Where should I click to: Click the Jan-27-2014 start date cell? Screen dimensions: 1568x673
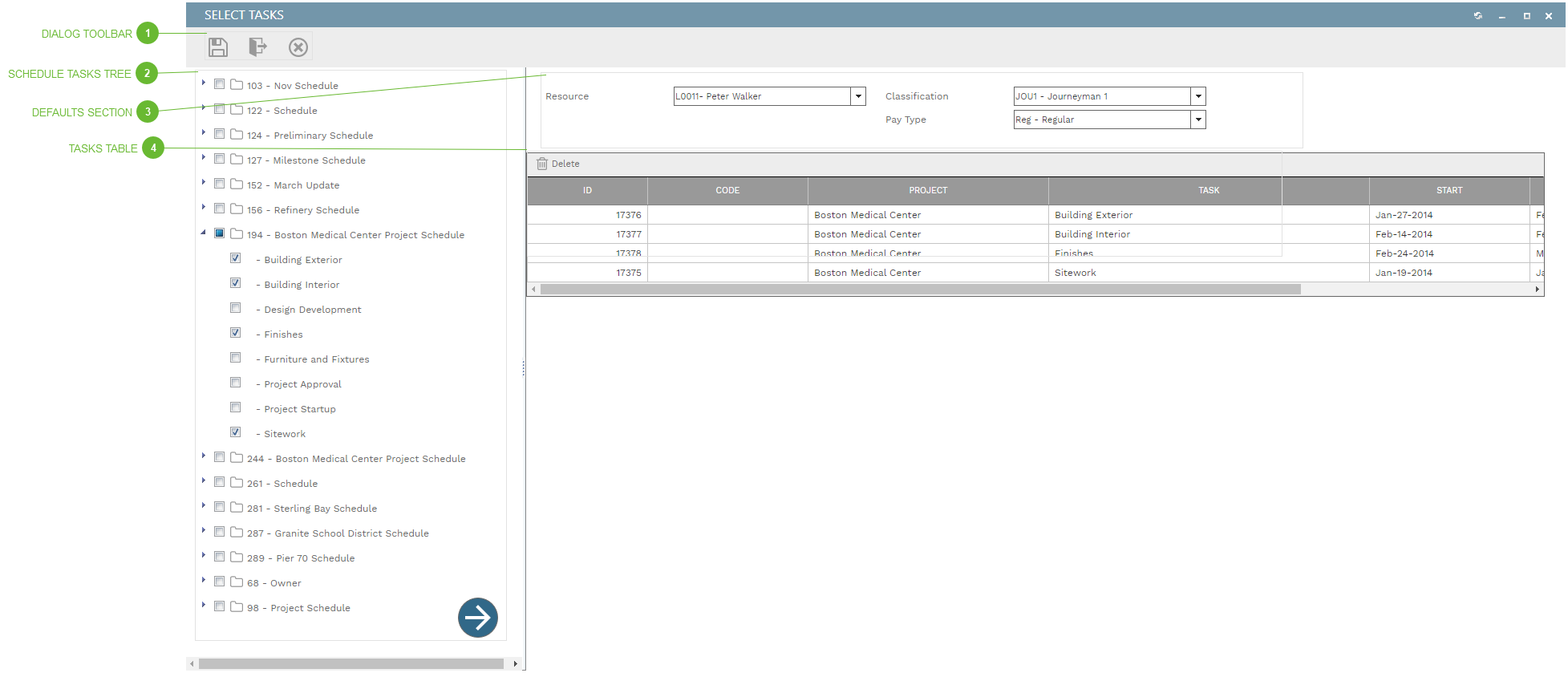[x=1449, y=215]
